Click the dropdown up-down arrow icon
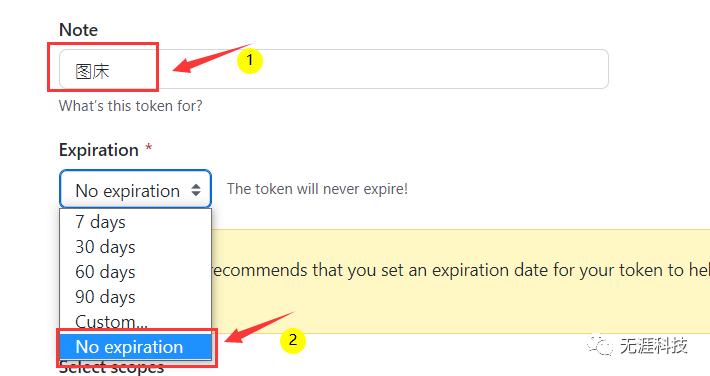Image resolution: width=710 pixels, height=376 pixels. pyautogui.click(x=196, y=190)
